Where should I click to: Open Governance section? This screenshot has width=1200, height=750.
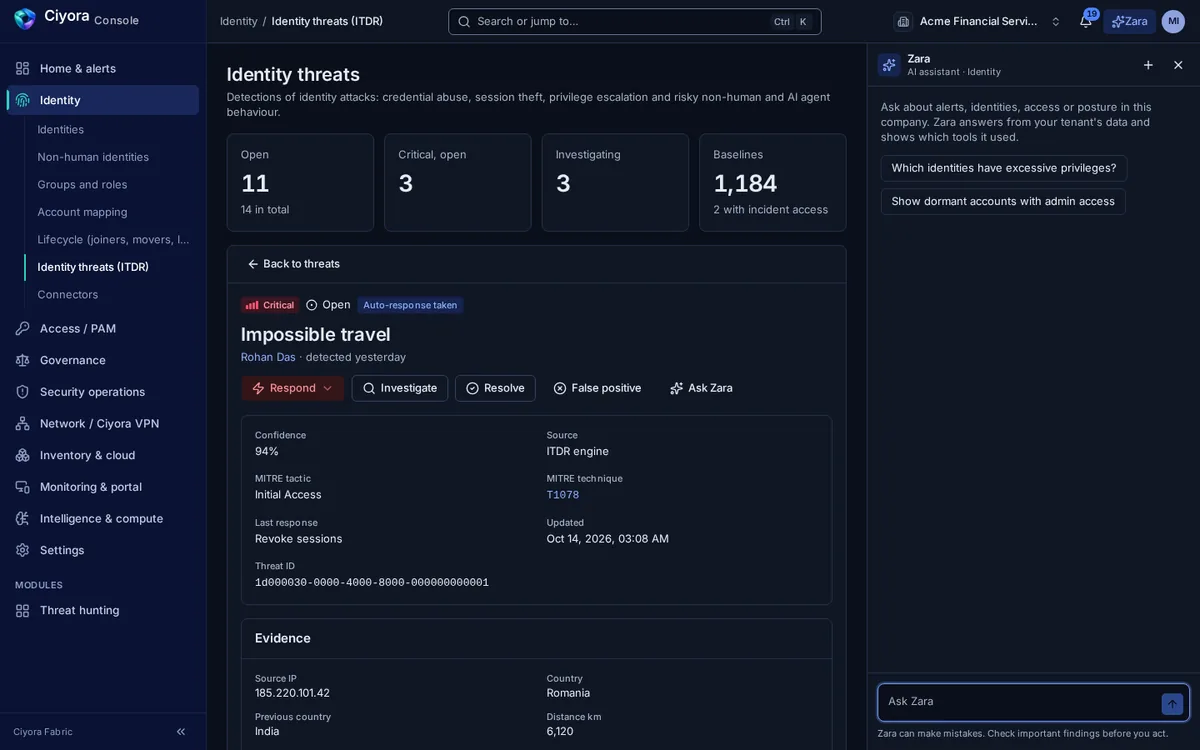[103, 360]
